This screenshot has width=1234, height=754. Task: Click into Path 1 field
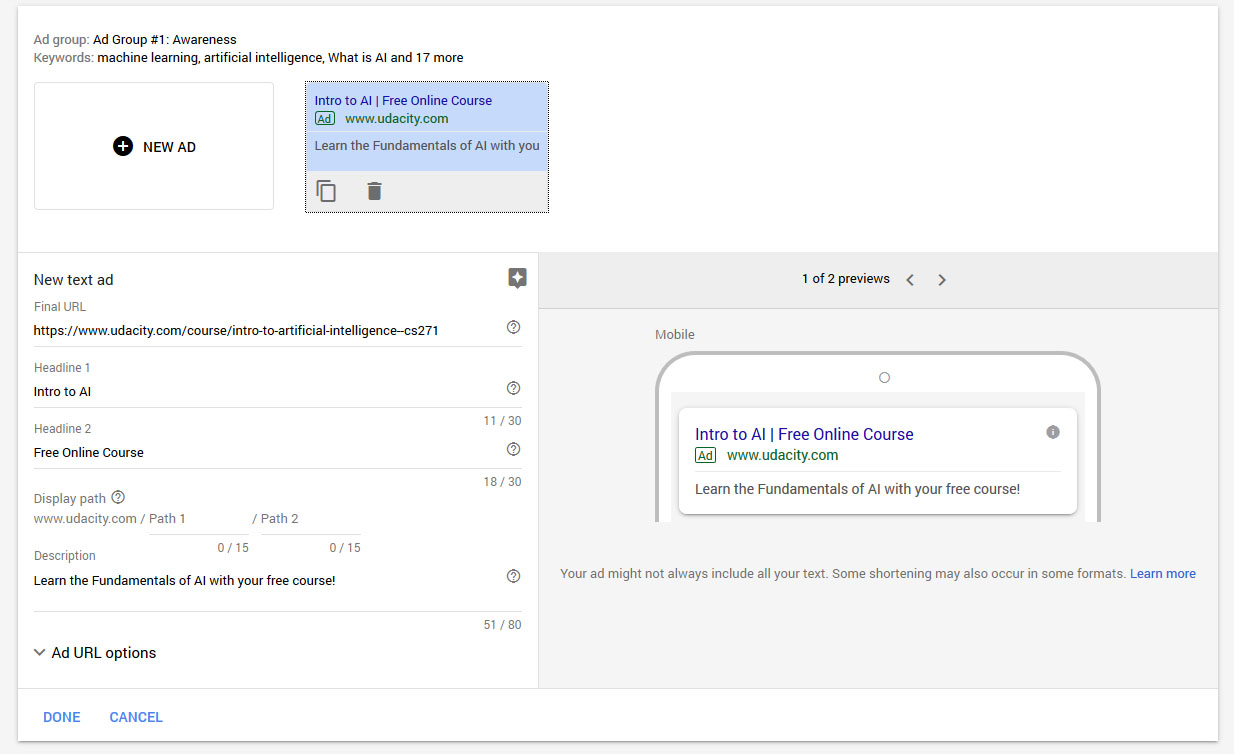coord(199,519)
